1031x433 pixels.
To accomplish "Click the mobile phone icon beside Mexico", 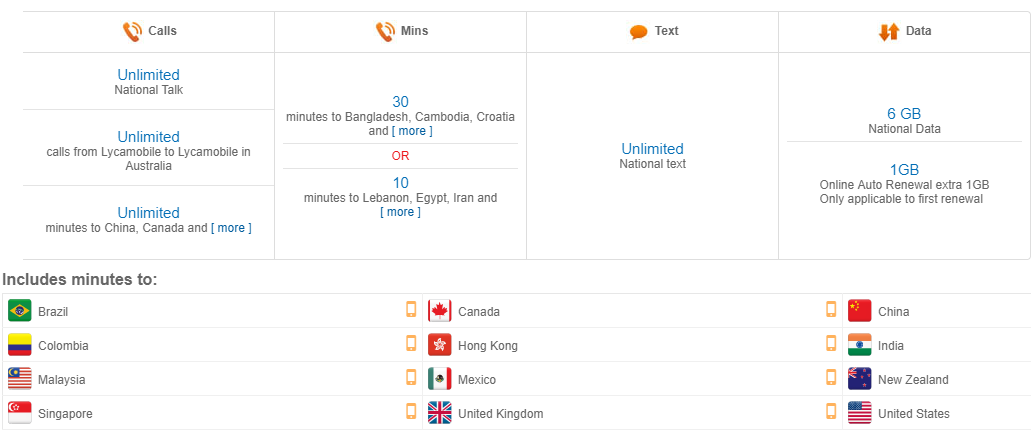I will pyautogui.click(x=831, y=378).
